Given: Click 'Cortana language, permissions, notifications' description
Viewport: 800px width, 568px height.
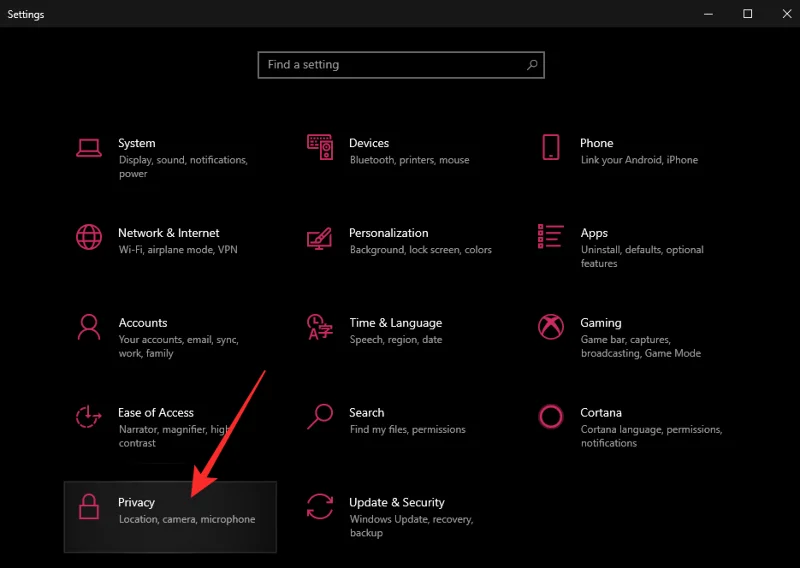Looking at the screenshot, I should click(652, 436).
